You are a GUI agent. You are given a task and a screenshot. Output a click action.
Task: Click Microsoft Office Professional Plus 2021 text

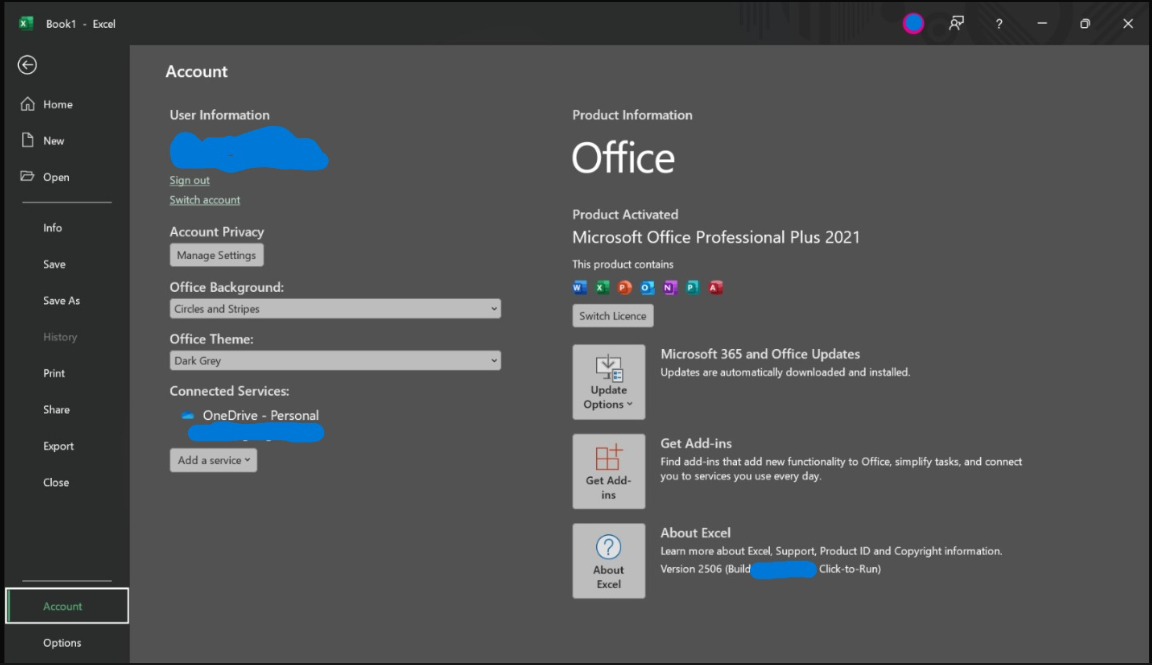(716, 237)
